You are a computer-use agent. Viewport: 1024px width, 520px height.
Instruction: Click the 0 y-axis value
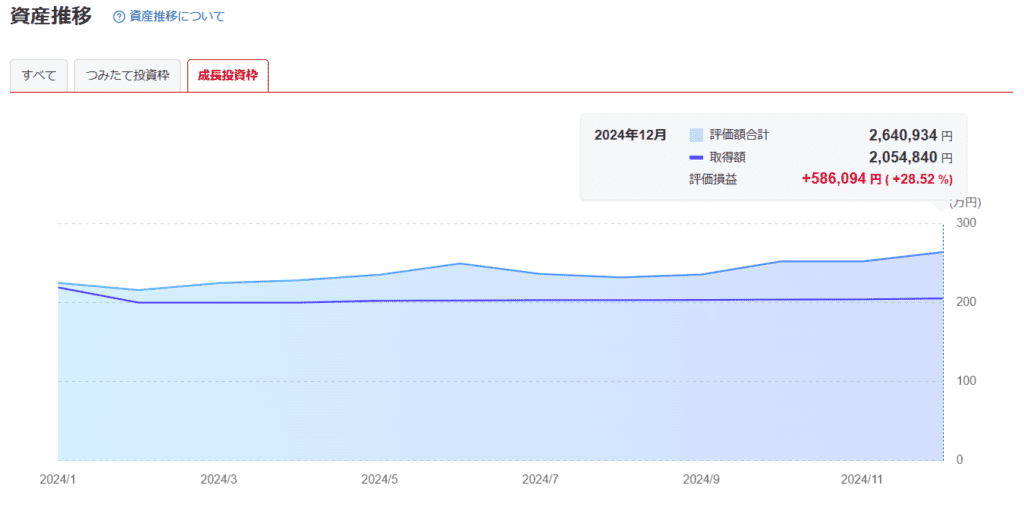click(959, 460)
